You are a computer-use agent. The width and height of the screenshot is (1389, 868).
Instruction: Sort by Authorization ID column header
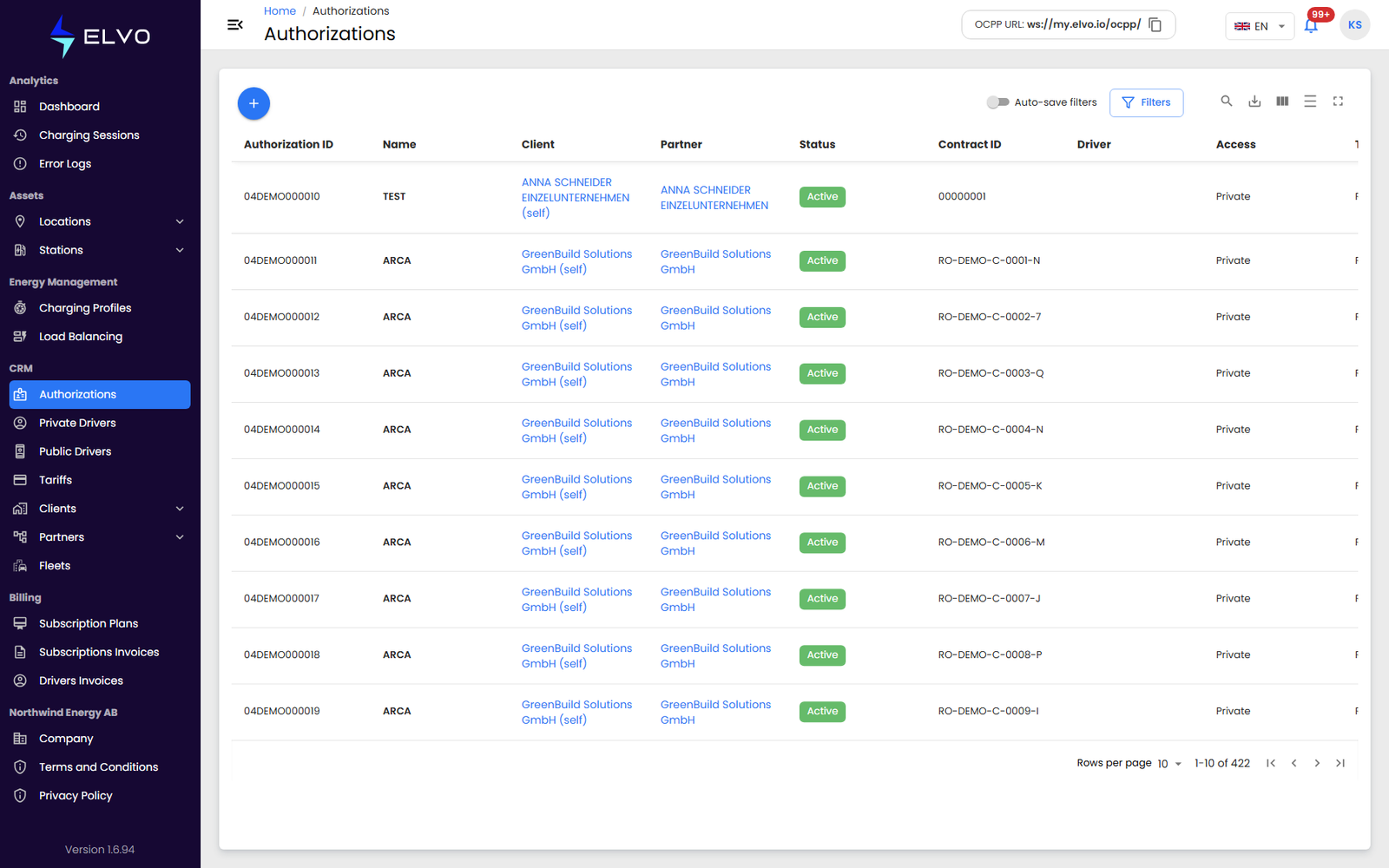[288, 144]
